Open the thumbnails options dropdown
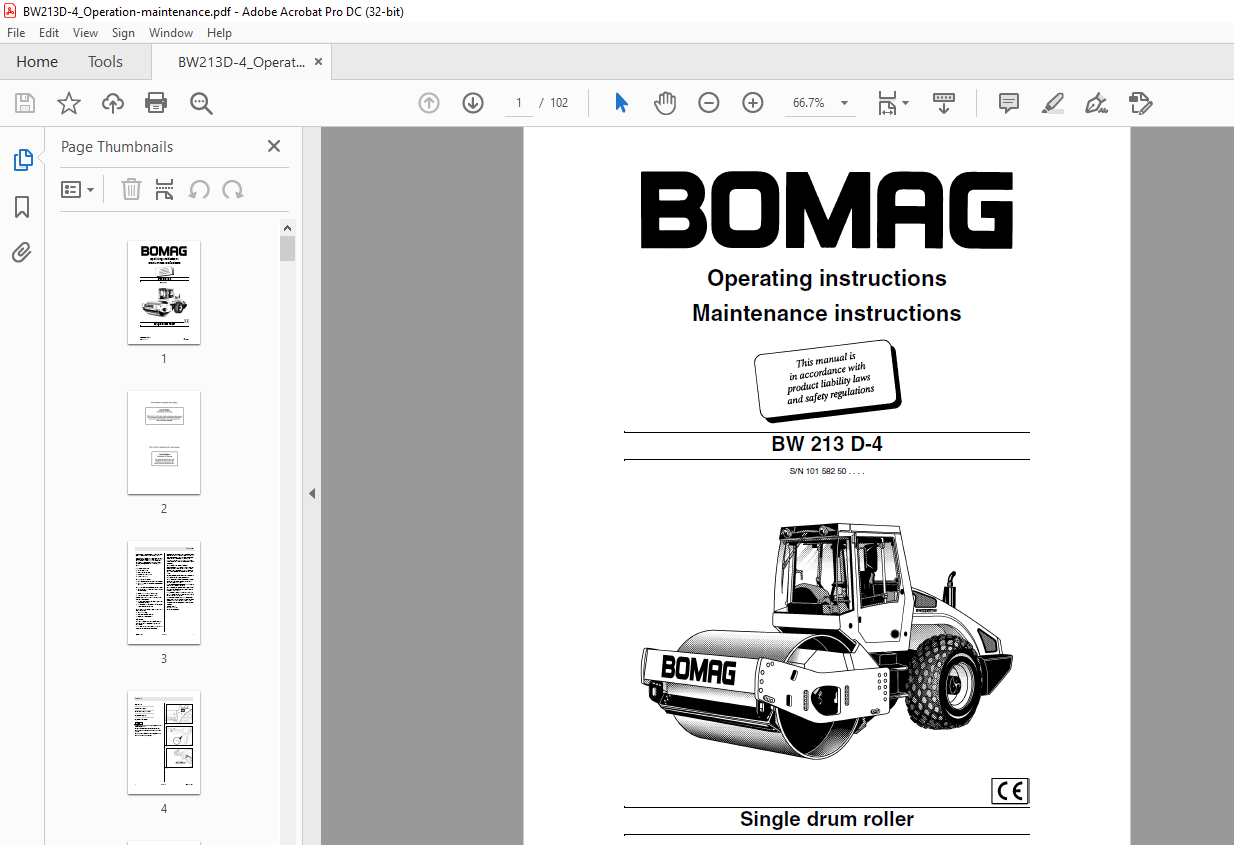 click(77, 189)
